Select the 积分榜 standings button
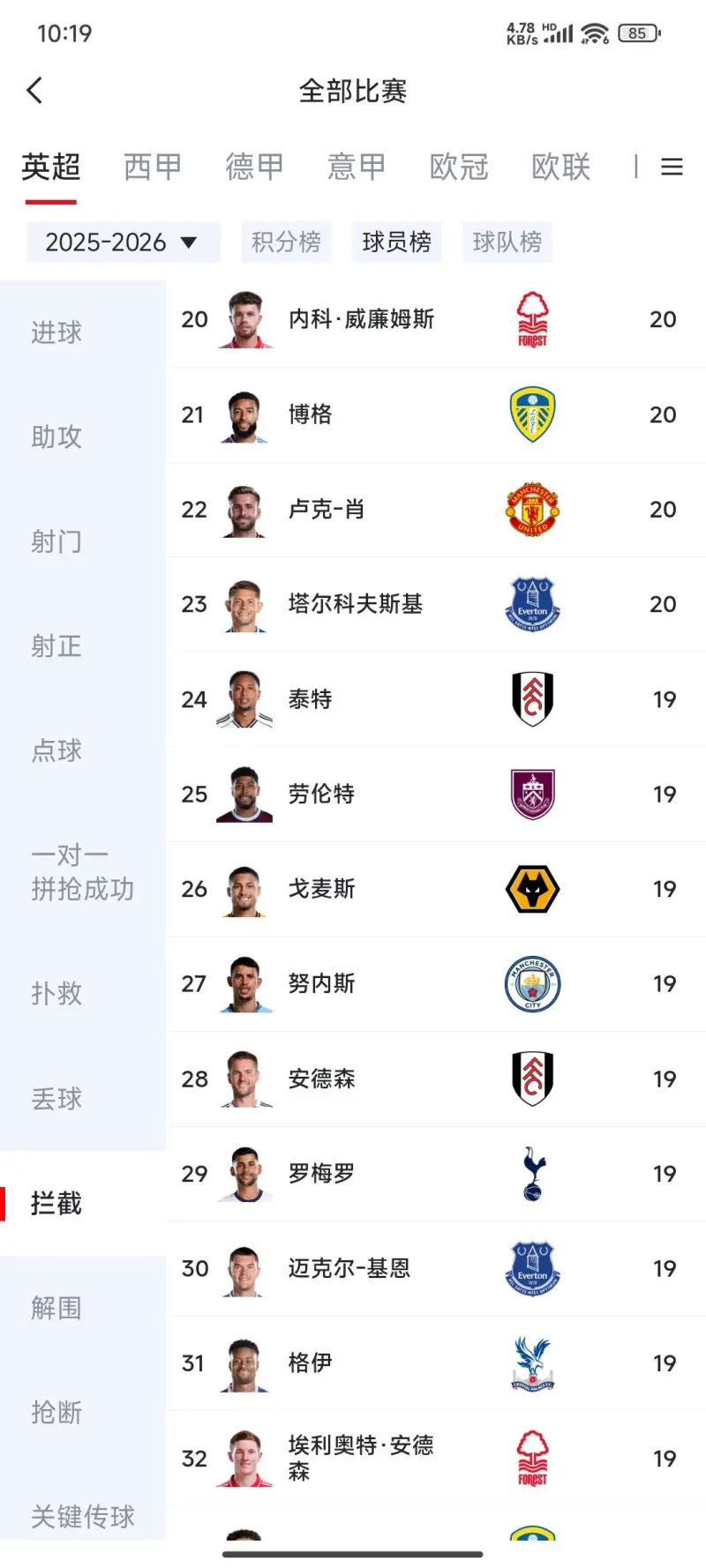The image size is (706, 1568). tap(286, 242)
